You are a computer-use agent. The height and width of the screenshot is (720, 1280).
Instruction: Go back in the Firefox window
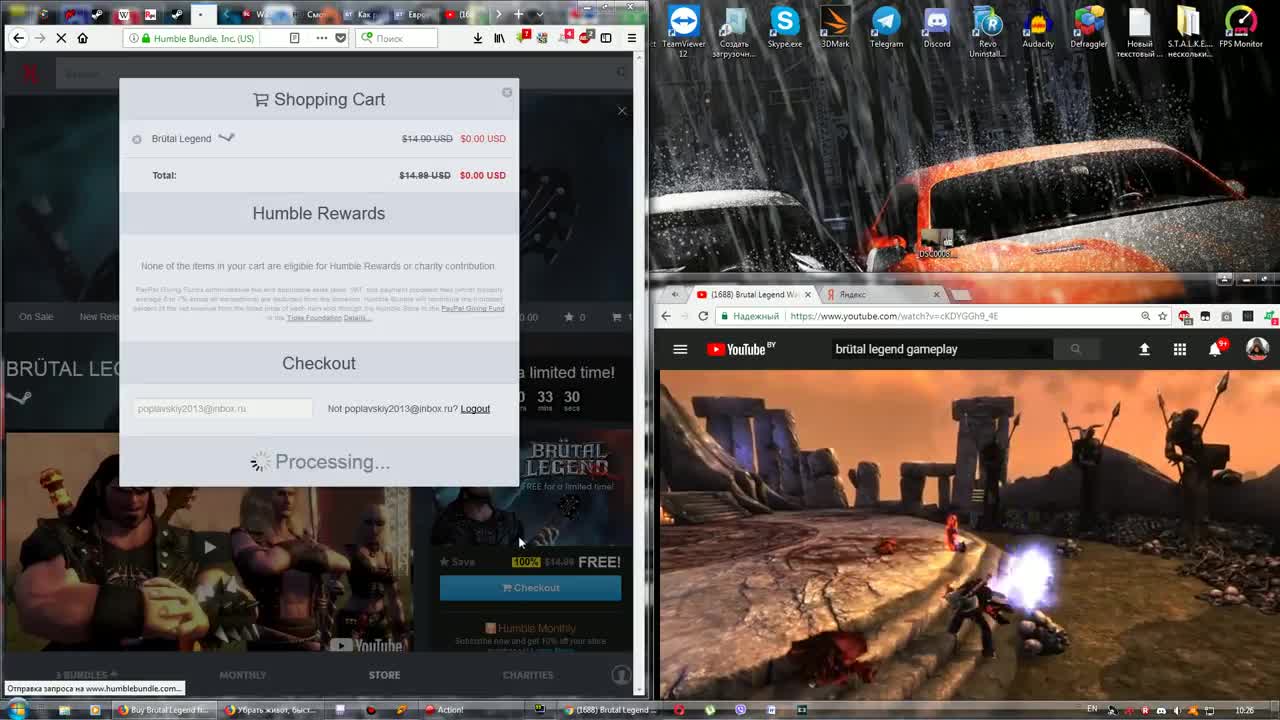(x=18, y=38)
